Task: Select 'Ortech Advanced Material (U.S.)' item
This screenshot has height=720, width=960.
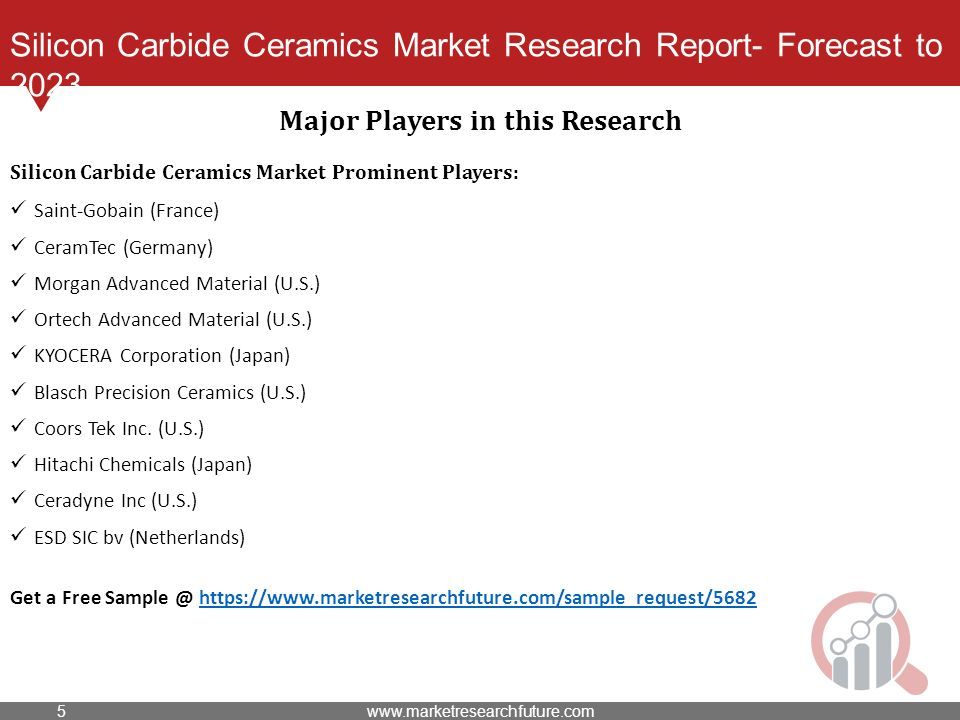Action: (173, 320)
